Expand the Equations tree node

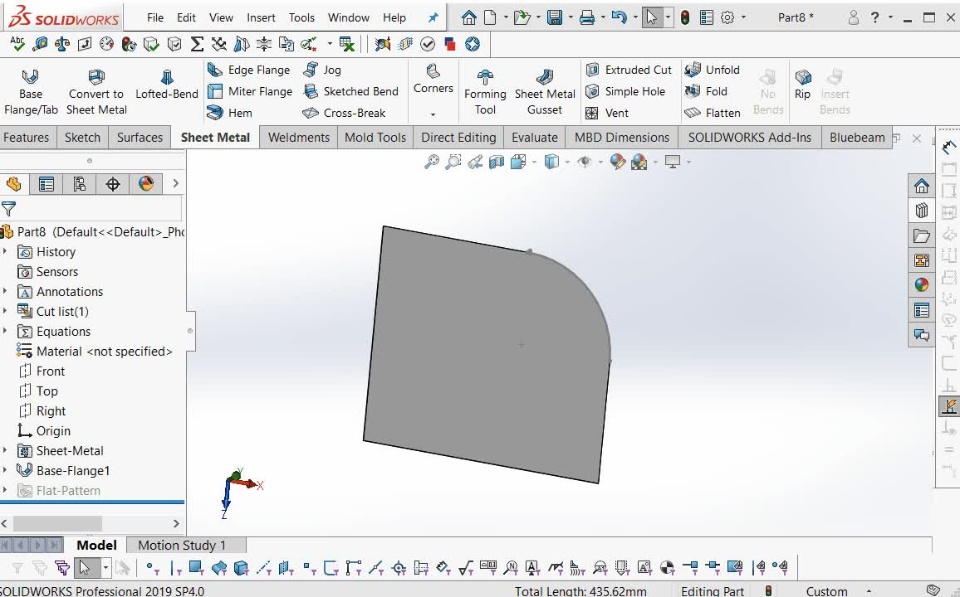tap(6, 331)
